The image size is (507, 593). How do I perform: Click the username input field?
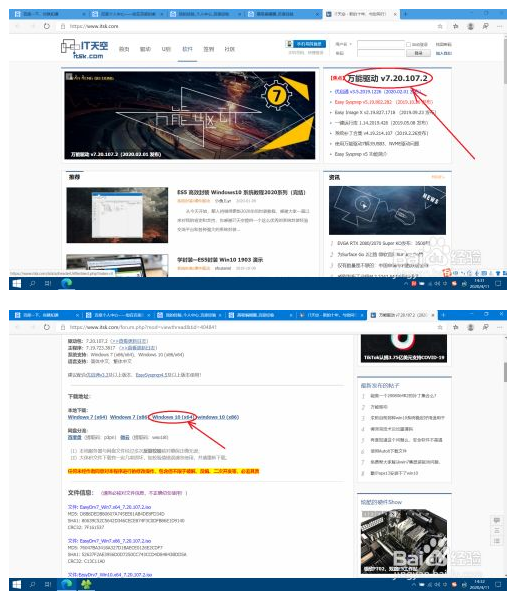coord(381,45)
